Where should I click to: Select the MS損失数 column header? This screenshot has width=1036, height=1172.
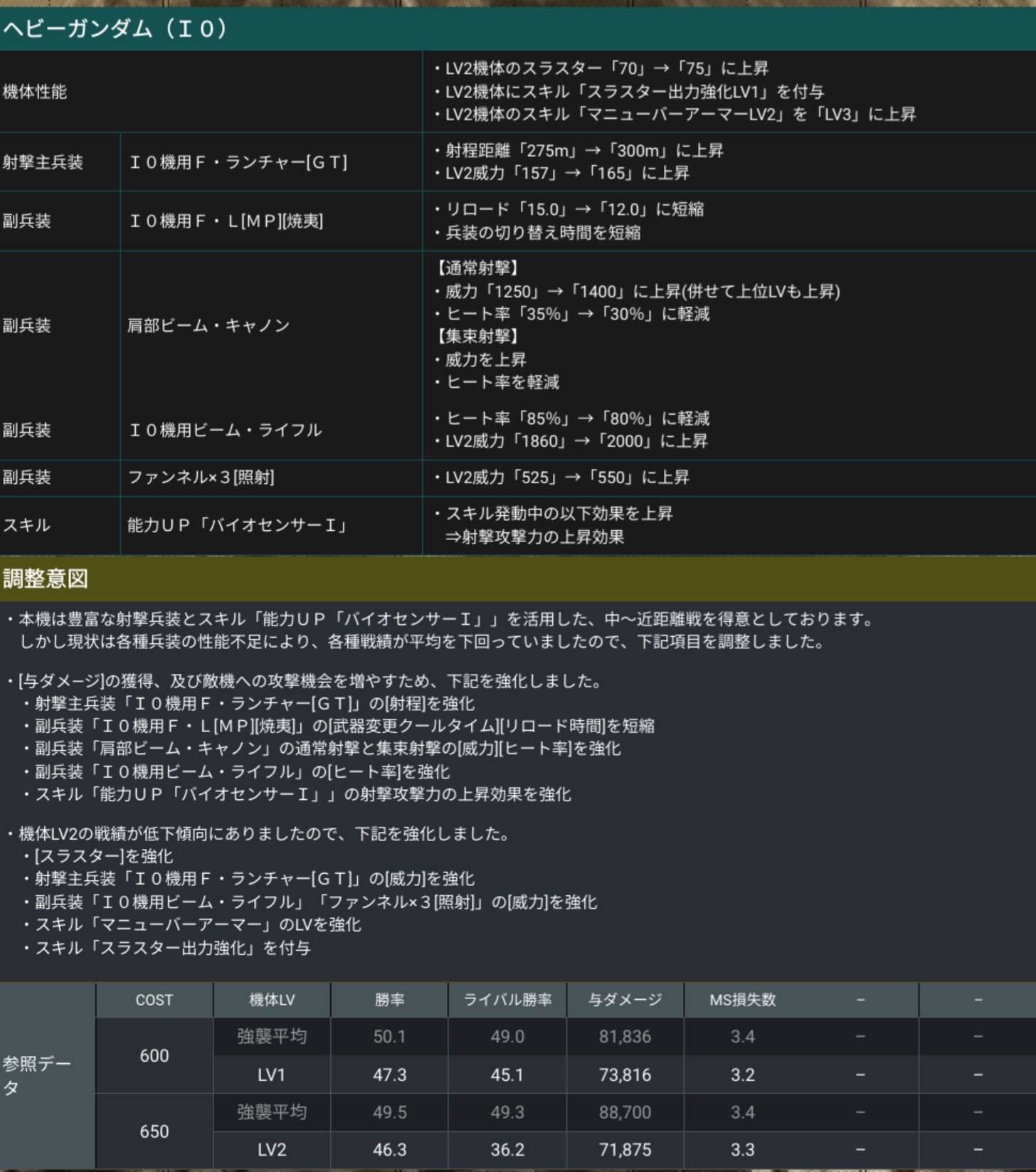pos(743,1001)
